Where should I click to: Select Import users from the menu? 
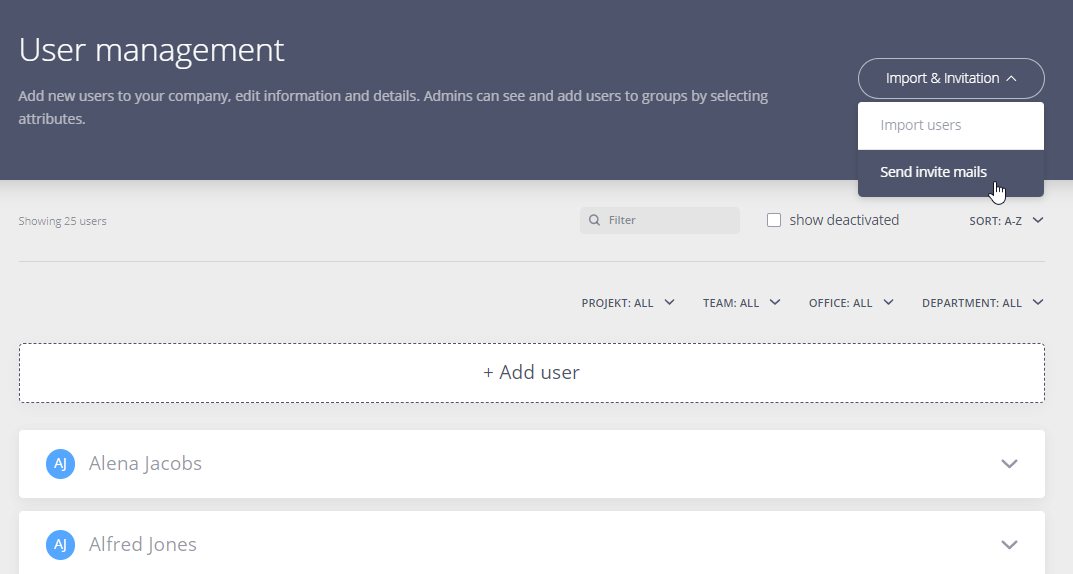tap(951, 126)
